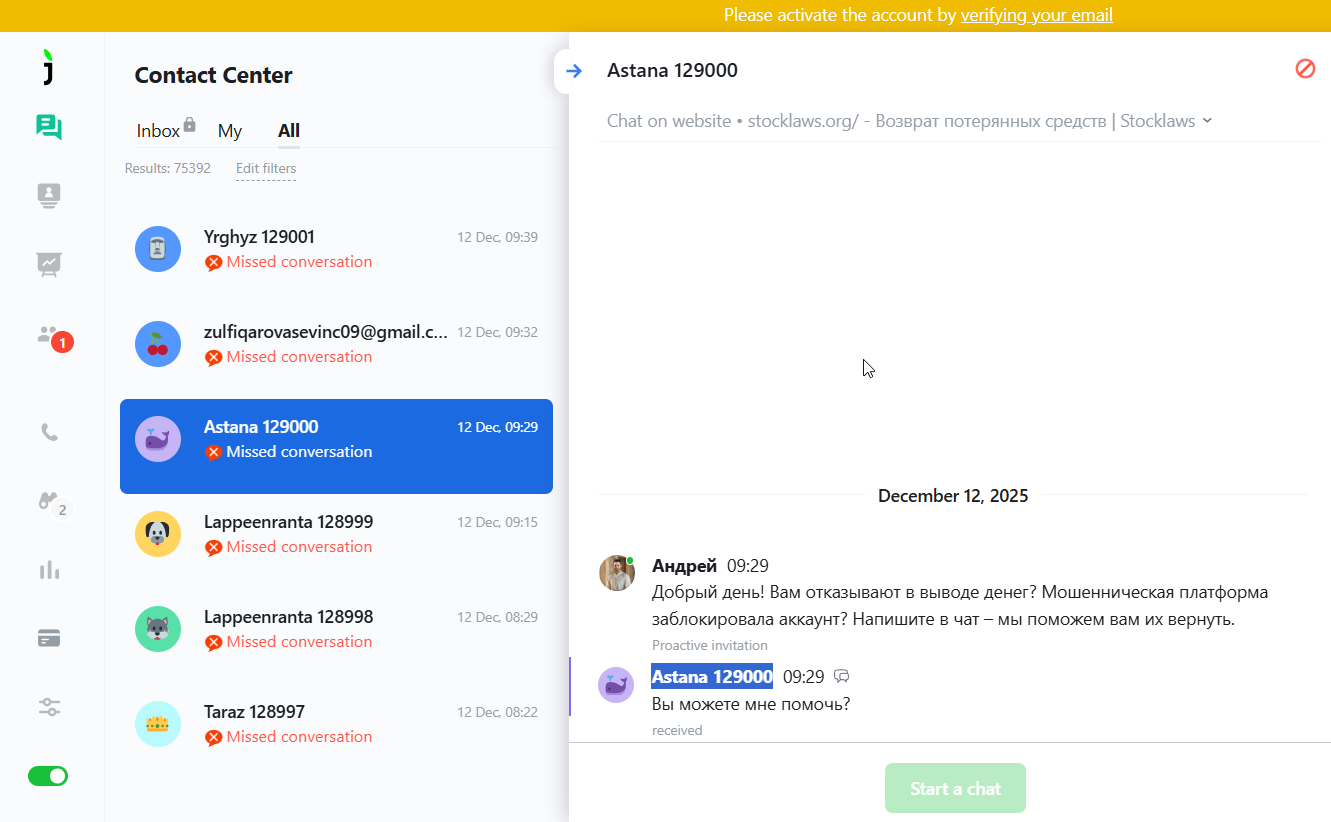The width and height of the screenshot is (1331, 822).
Task: Click missed icon in Lappeenranta 128999 row
Action: [x=213, y=547]
